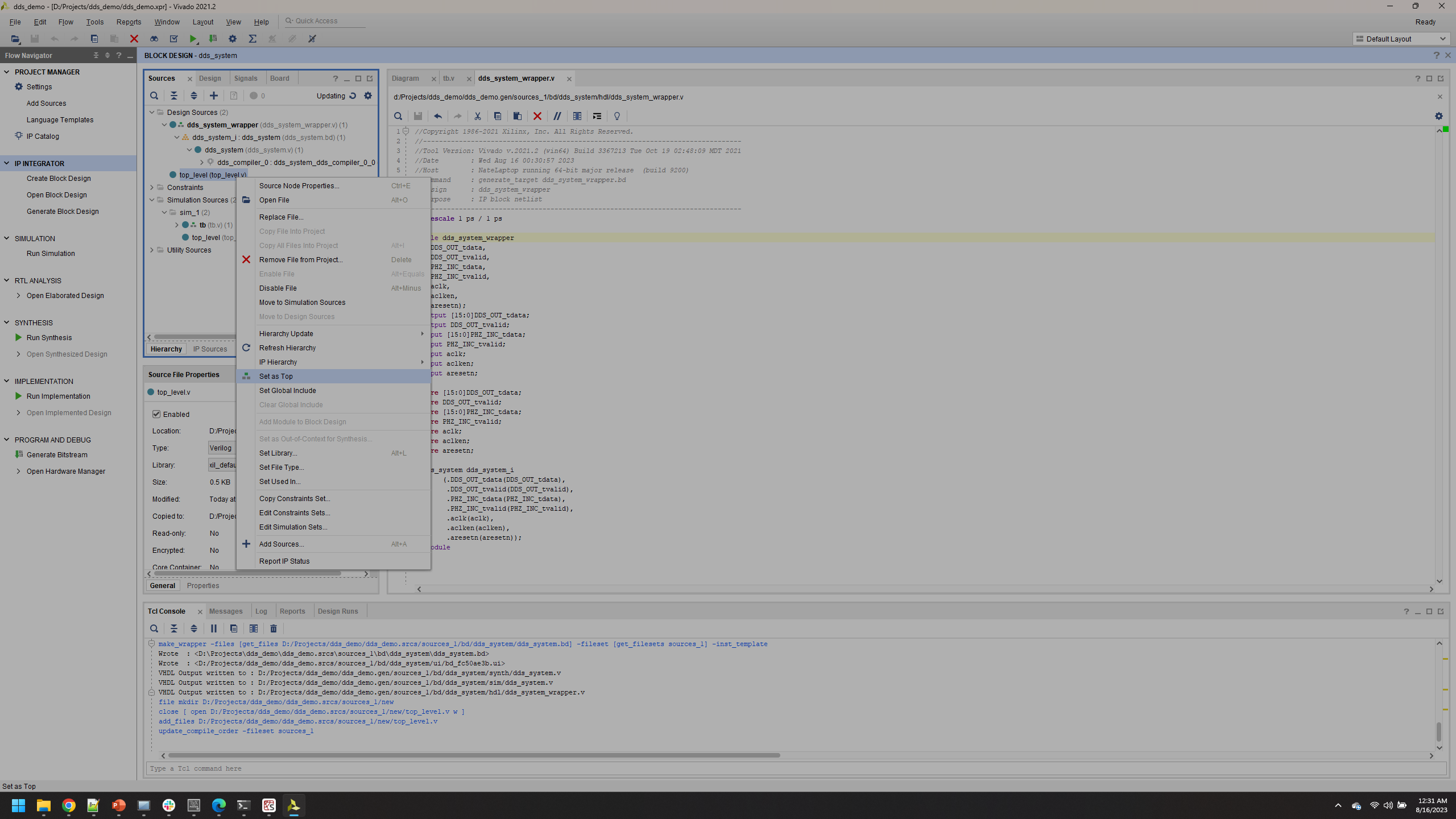Click the Toggle line comments icon
Screen dimensions: 1456x819
[x=557, y=116]
